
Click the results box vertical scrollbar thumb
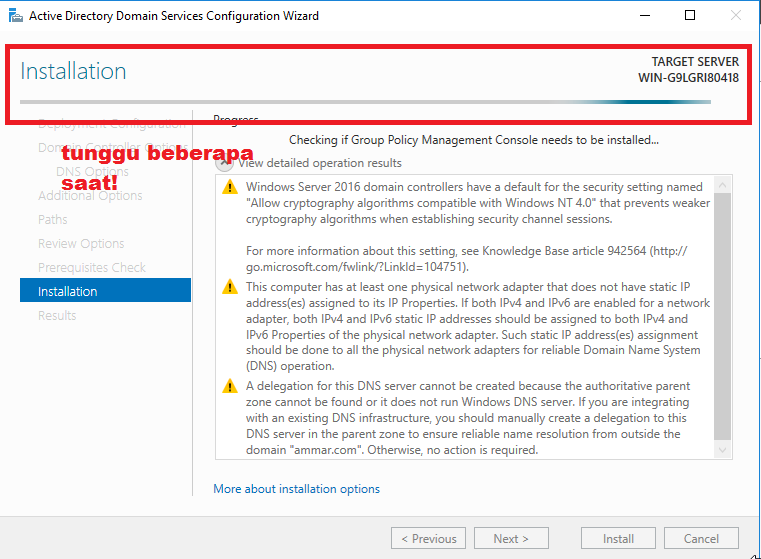(722, 316)
